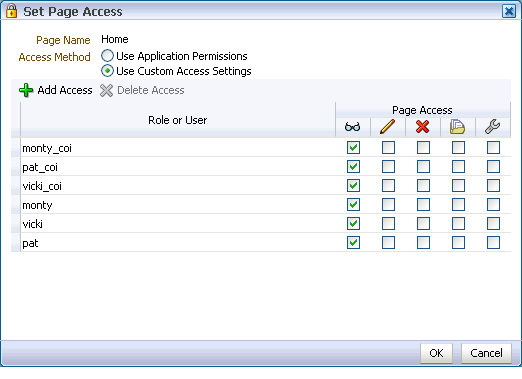
Task: Enable Manage access for user pat
Action: 493,243
